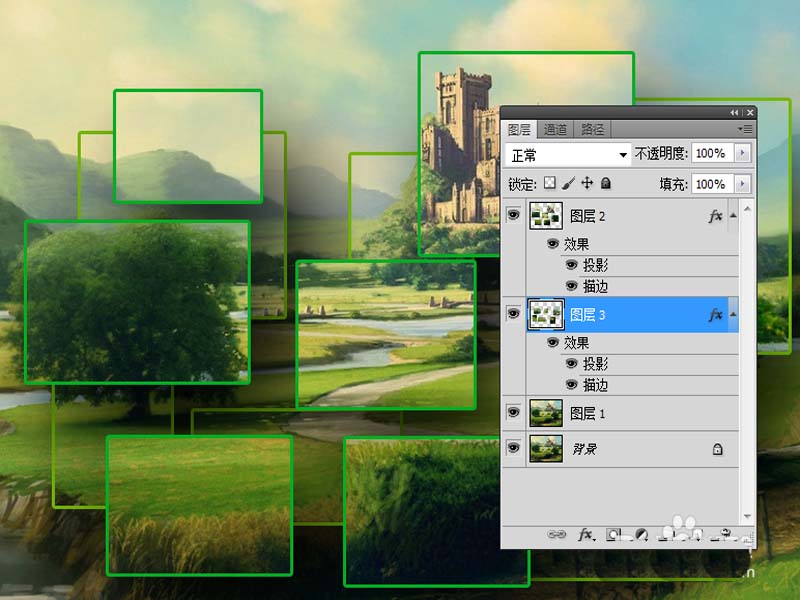
Task: Switch to the 图层 tab
Action: pos(519,130)
